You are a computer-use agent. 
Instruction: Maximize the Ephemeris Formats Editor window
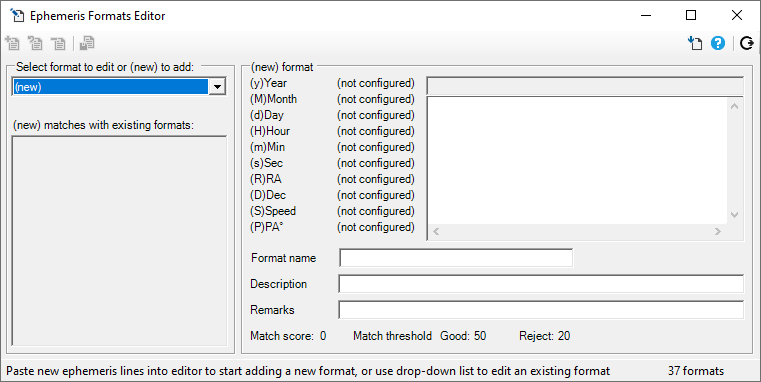[691, 16]
